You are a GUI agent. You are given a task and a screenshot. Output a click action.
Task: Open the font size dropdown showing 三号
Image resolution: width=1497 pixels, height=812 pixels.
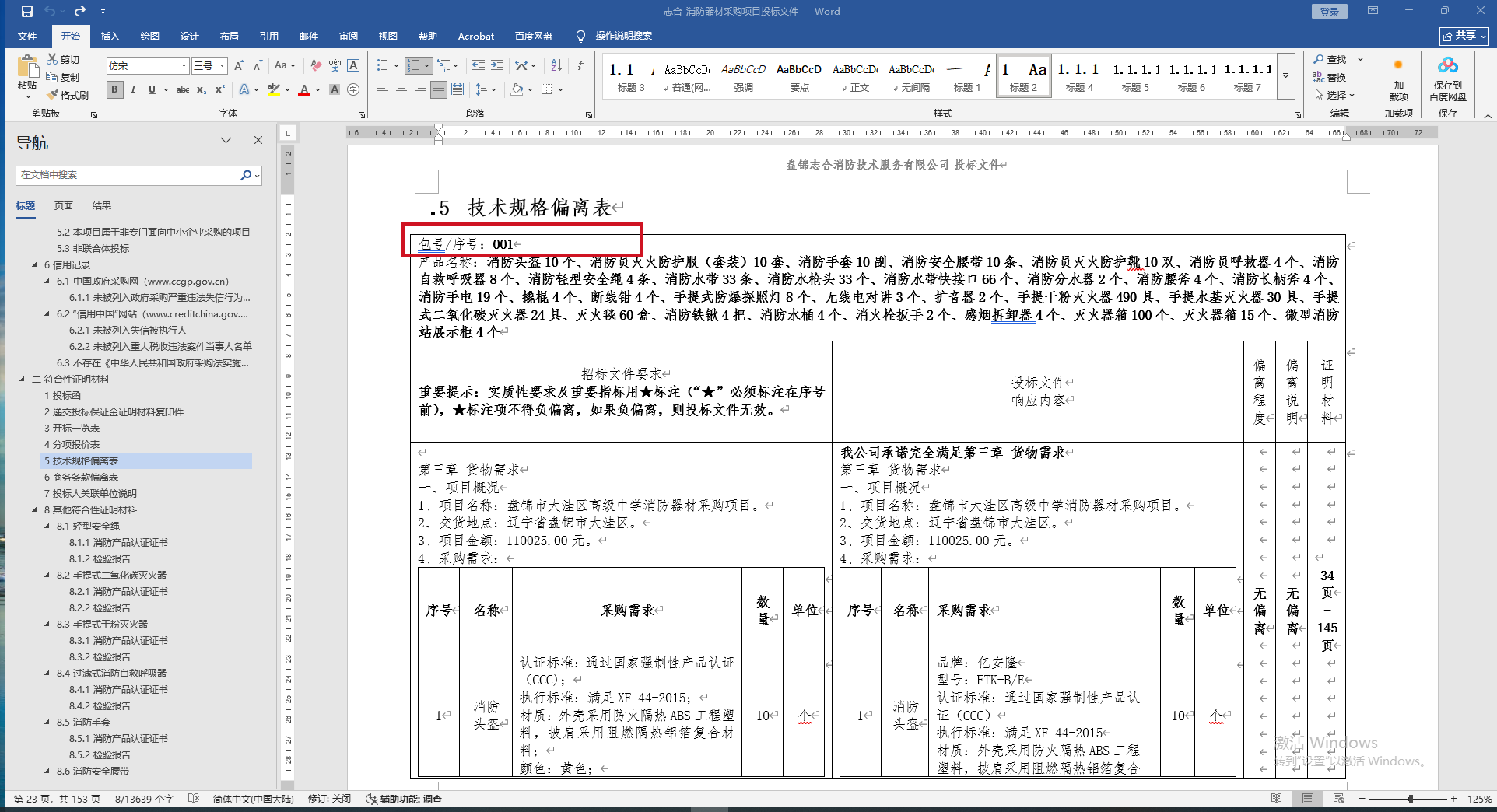(x=222, y=66)
